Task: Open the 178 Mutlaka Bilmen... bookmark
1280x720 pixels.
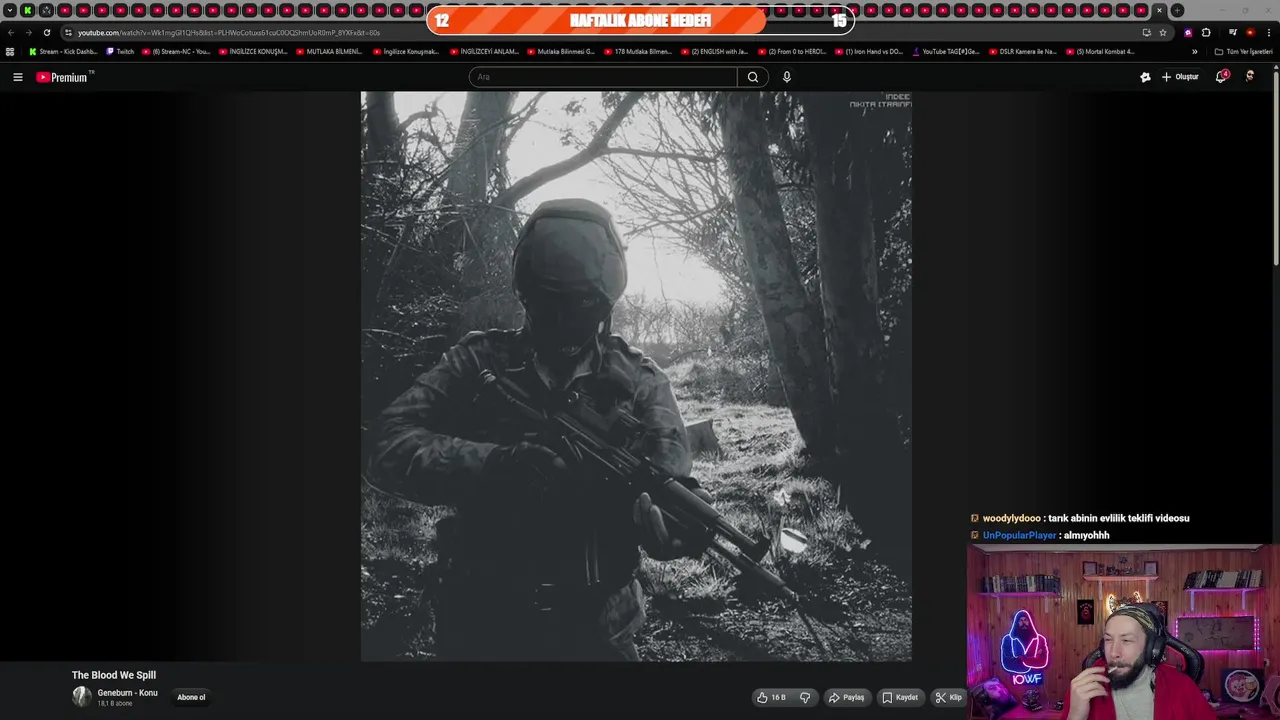Action: (x=638, y=51)
